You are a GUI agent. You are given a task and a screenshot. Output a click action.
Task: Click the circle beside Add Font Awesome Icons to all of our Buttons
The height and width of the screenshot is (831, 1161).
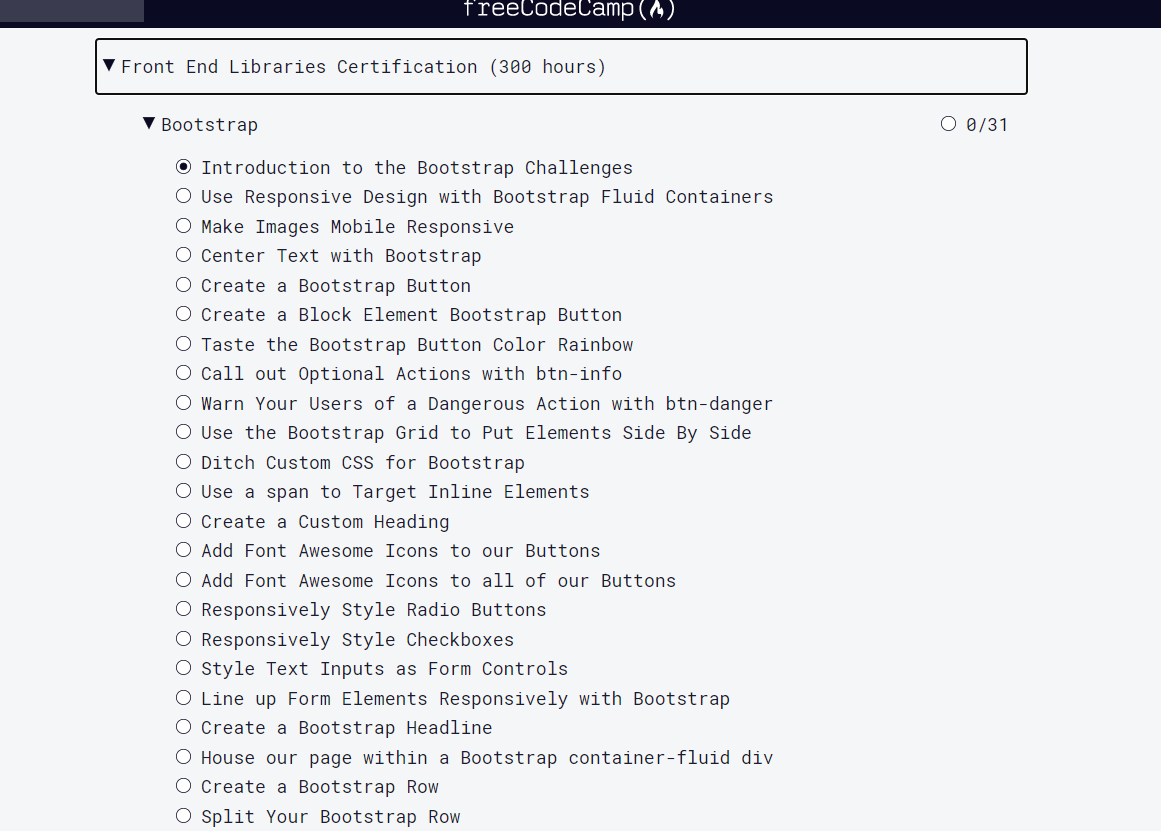click(184, 579)
